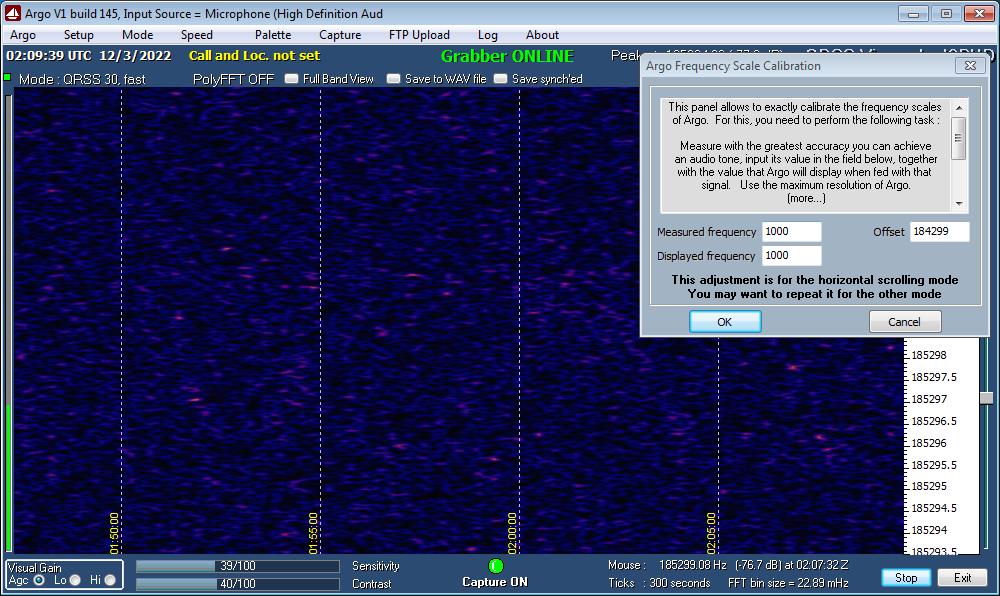Click the 01:50:00 time marker
1000x596 pixels.
click(114, 533)
